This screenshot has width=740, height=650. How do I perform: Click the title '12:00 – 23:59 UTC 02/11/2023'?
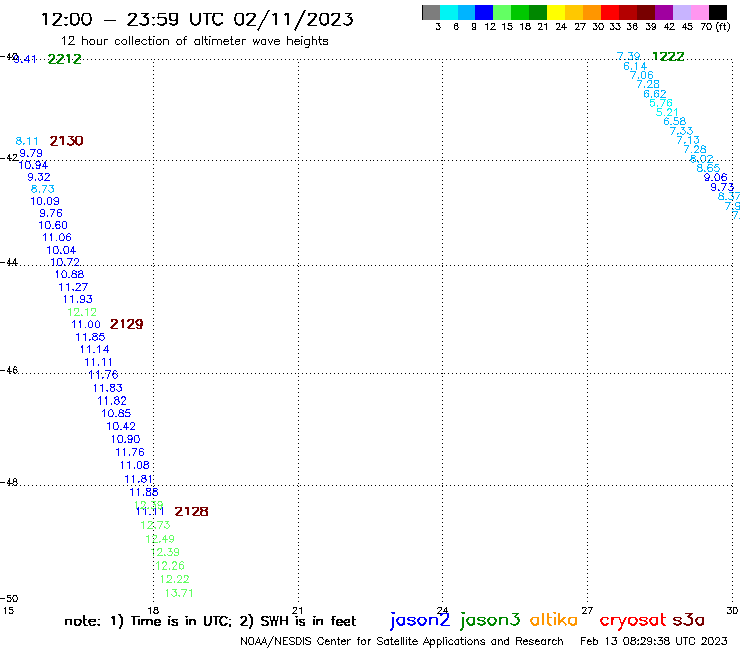click(x=197, y=19)
